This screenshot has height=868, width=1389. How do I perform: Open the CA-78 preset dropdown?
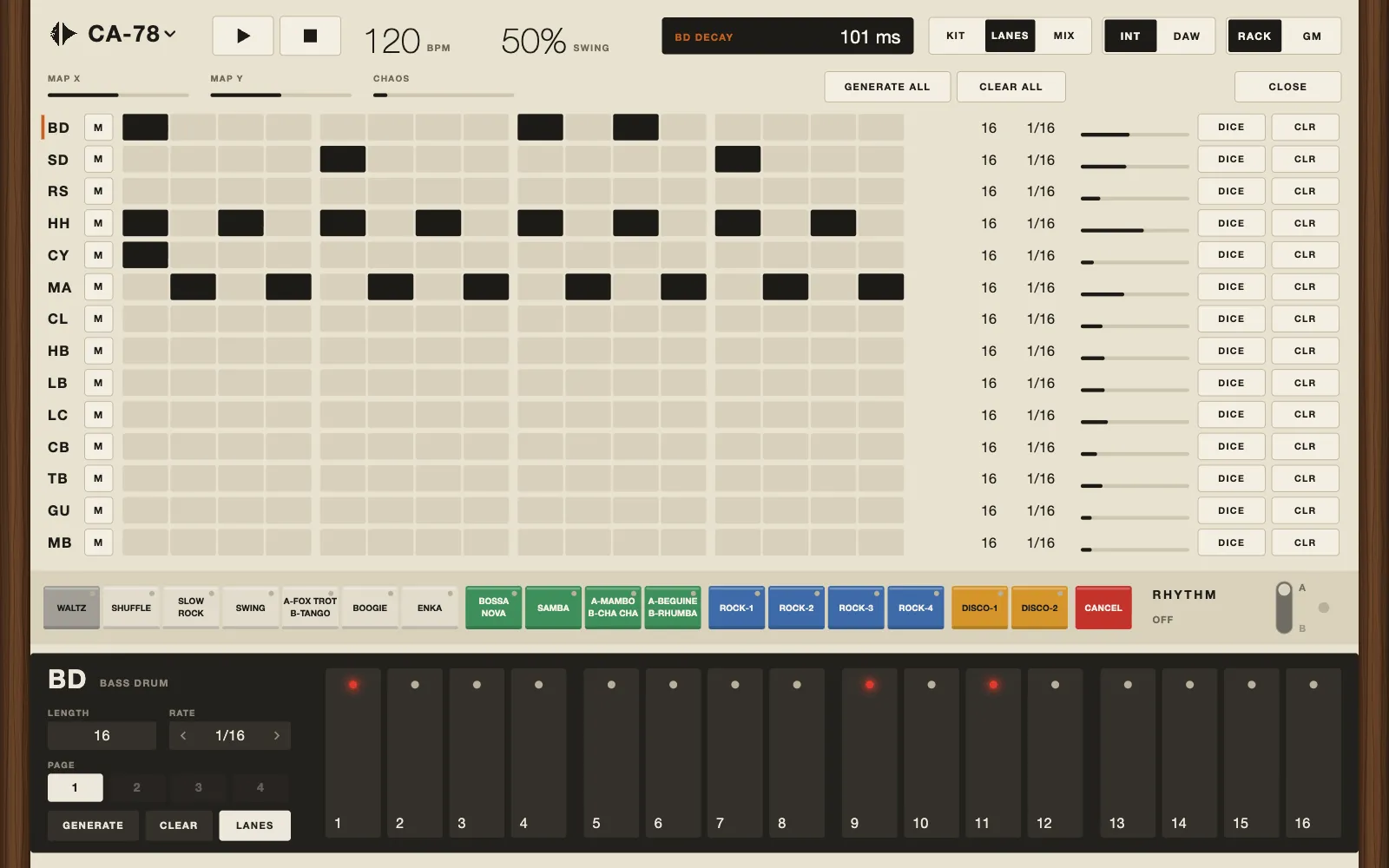coord(132,34)
